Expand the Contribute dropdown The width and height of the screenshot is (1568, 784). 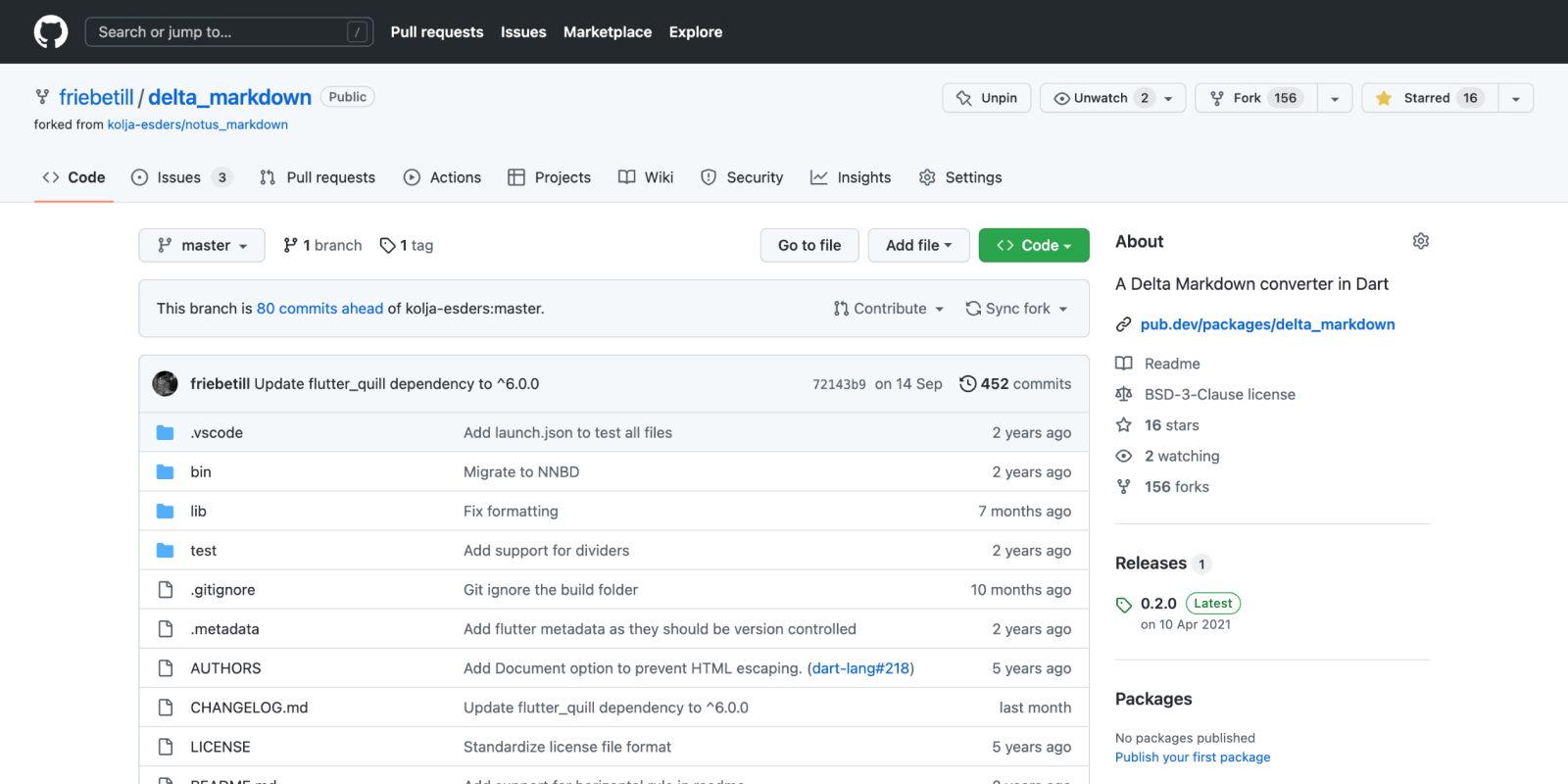(x=889, y=308)
